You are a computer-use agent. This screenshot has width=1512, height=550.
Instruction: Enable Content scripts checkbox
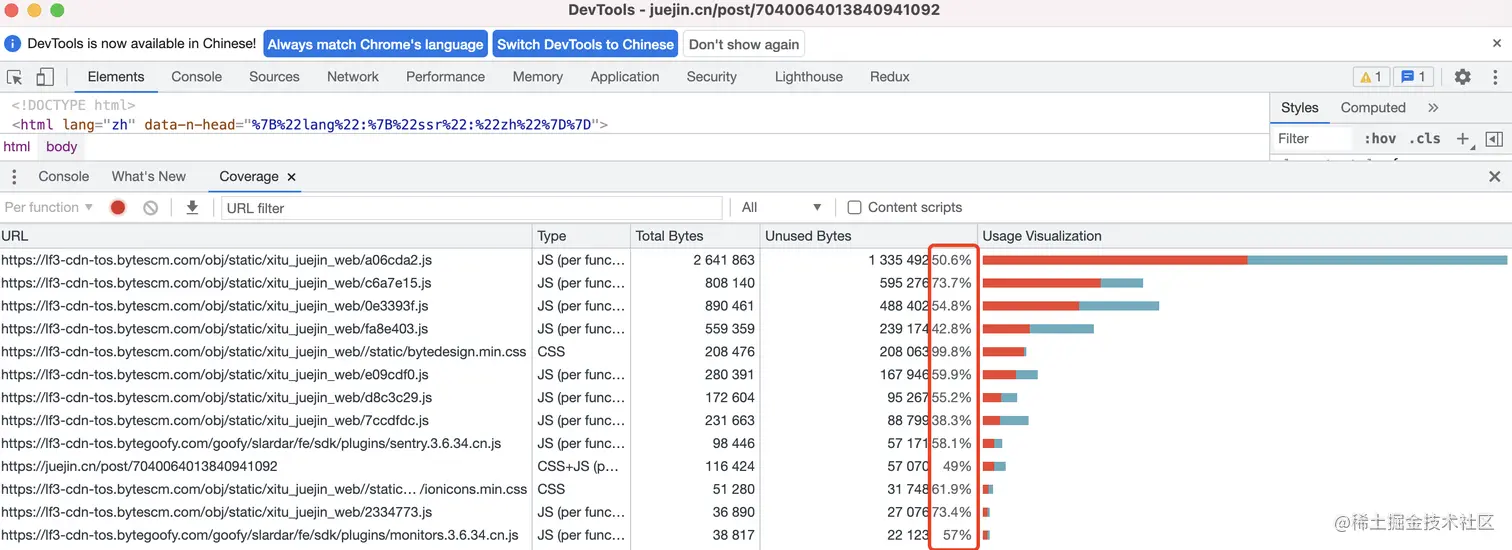click(x=854, y=208)
